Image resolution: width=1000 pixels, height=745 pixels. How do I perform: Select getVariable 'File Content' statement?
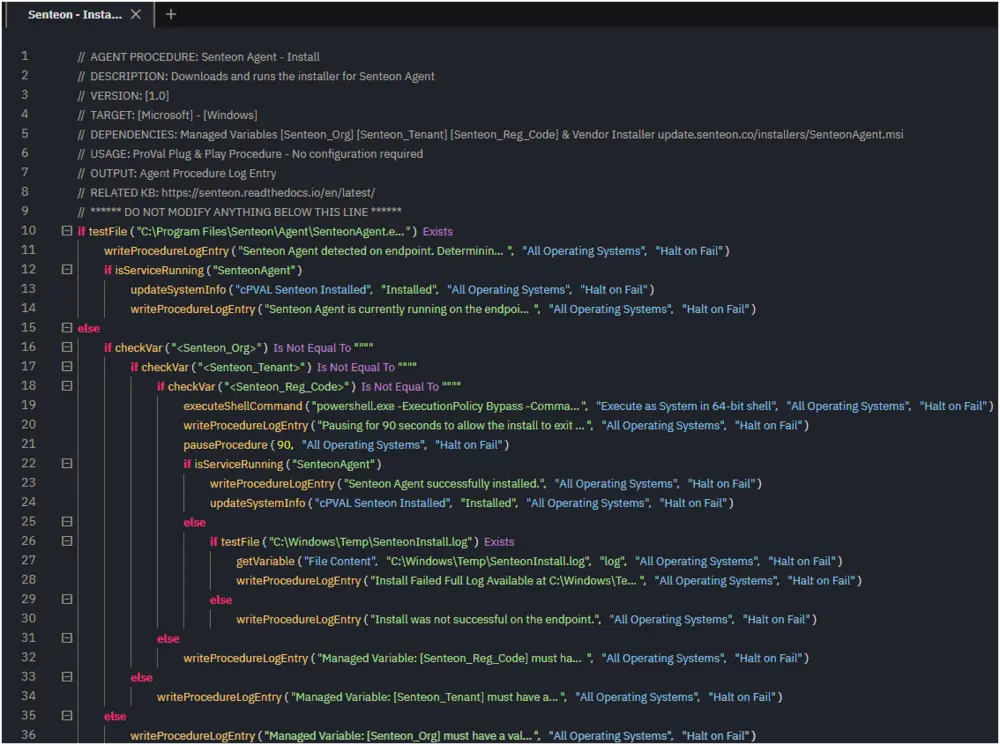click(x=539, y=561)
